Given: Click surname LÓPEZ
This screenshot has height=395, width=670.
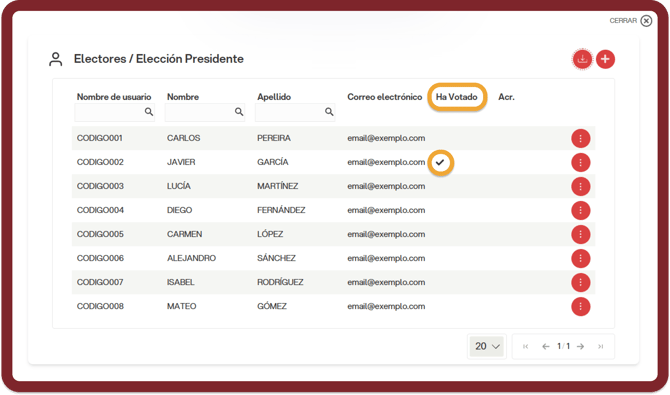Looking at the screenshot, I should click(270, 234).
